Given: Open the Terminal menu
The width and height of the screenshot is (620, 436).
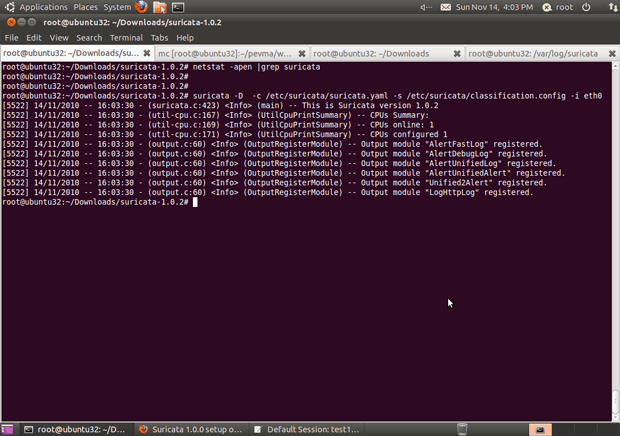Looking at the screenshot, I should click(126, 38).
